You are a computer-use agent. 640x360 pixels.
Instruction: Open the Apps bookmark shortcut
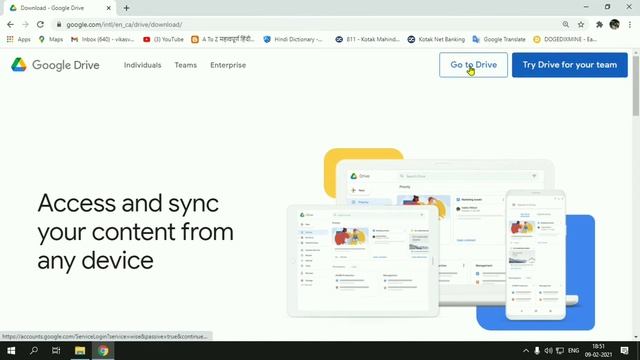point(19,39)
